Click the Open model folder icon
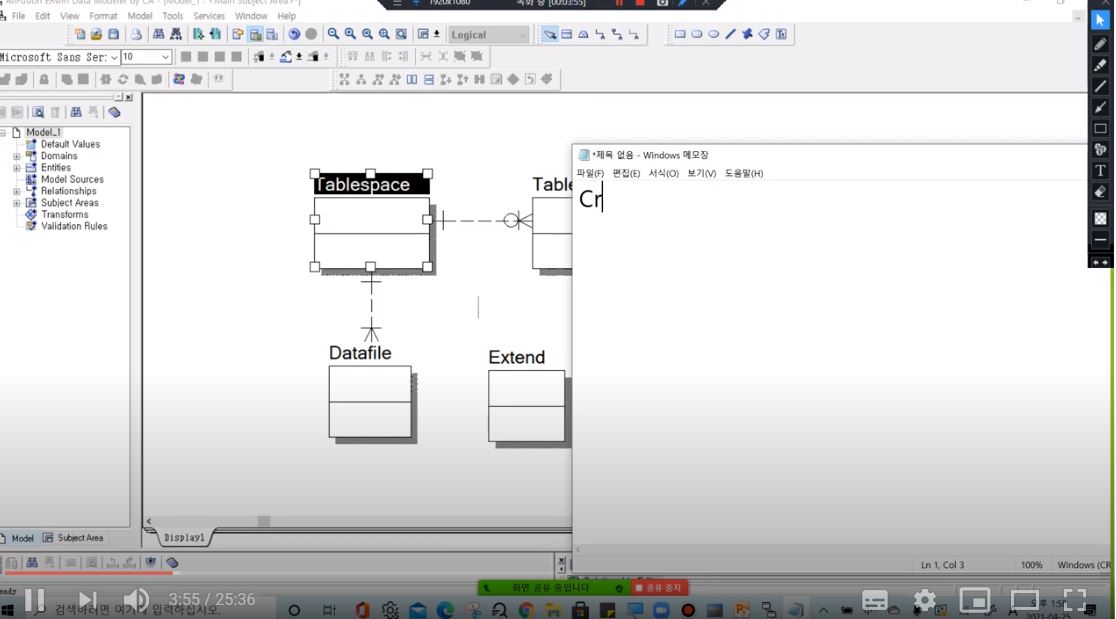 click(x=96, y=34)
